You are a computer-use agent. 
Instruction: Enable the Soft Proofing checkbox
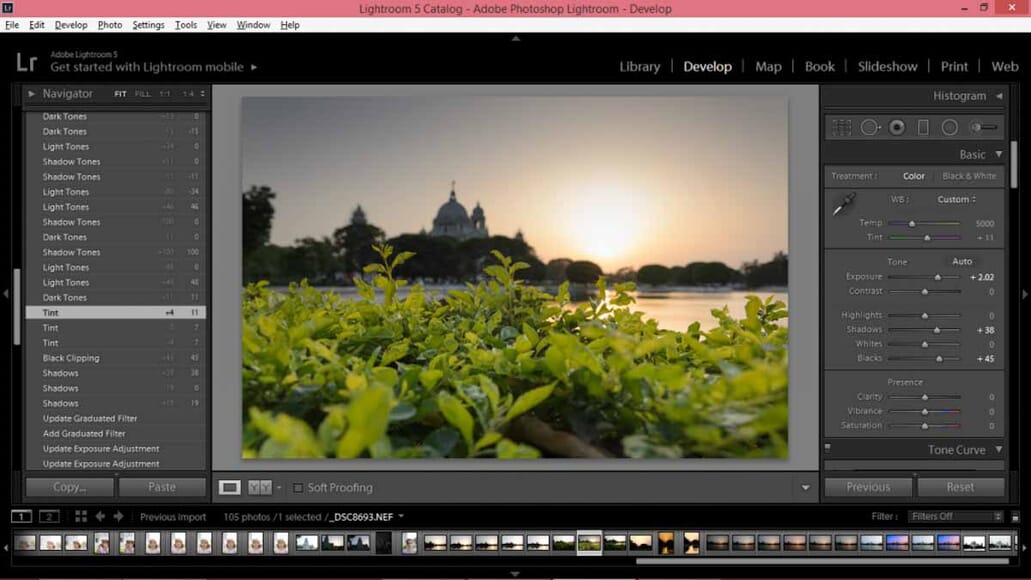[297, 488]
